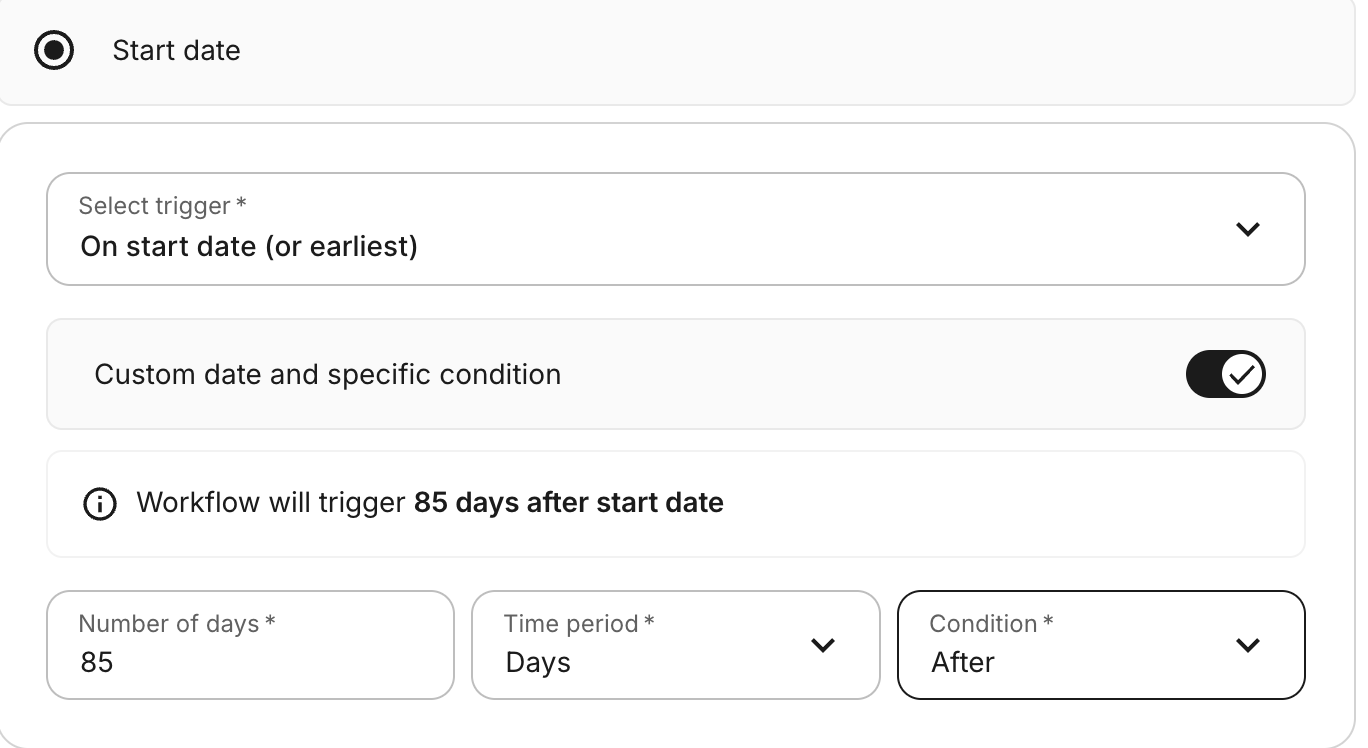Select the Start date row header
Viewport: 1368px width, 748px height.
tap(176, 50)
